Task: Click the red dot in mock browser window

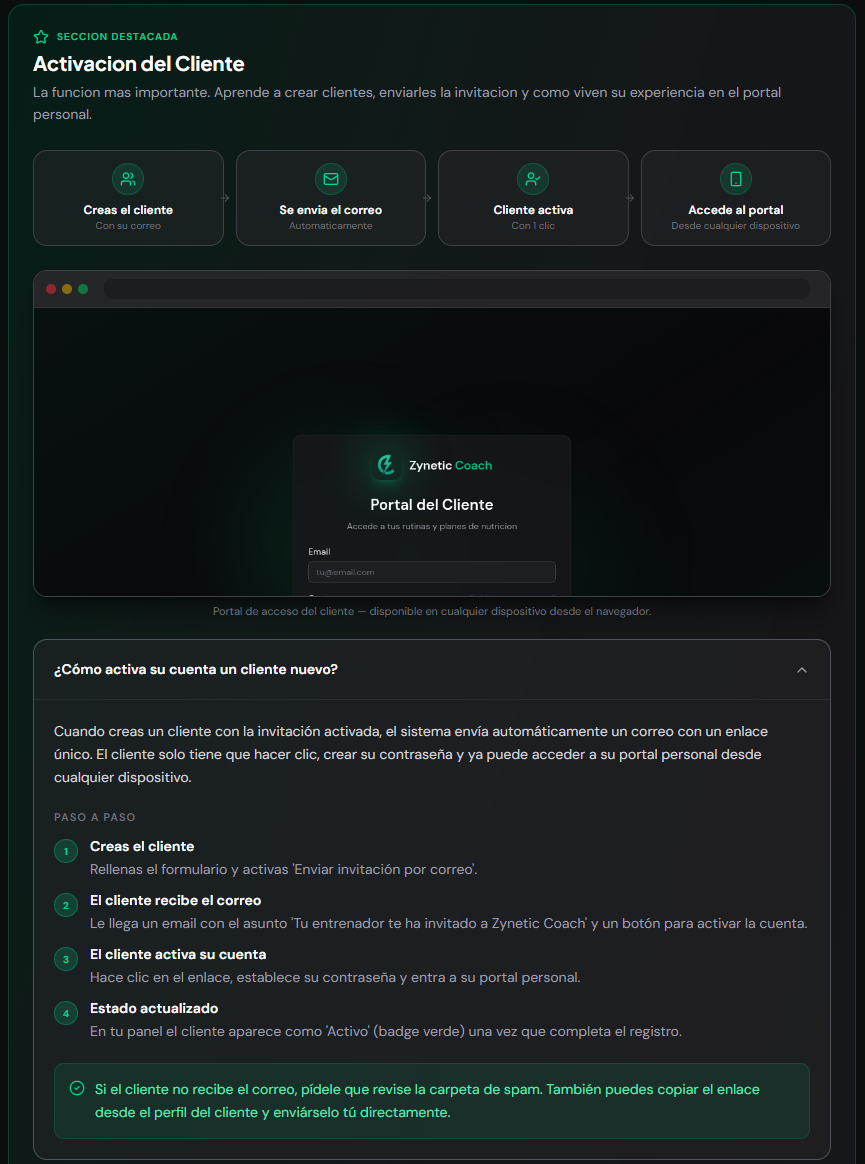Action: tap(51, 289)
